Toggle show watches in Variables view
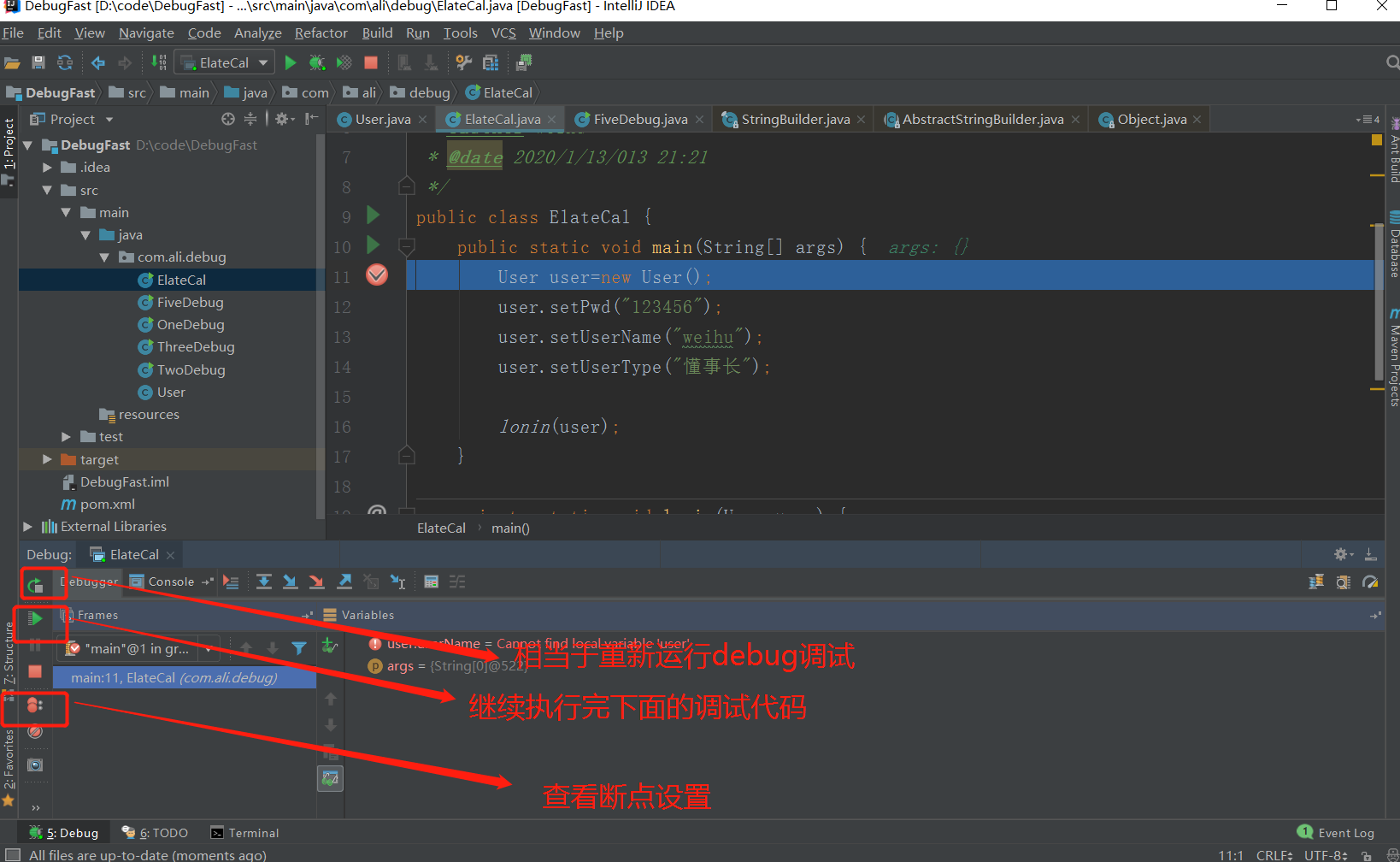This screenshot has width=1400, height=862. click(x=331, y=779)
